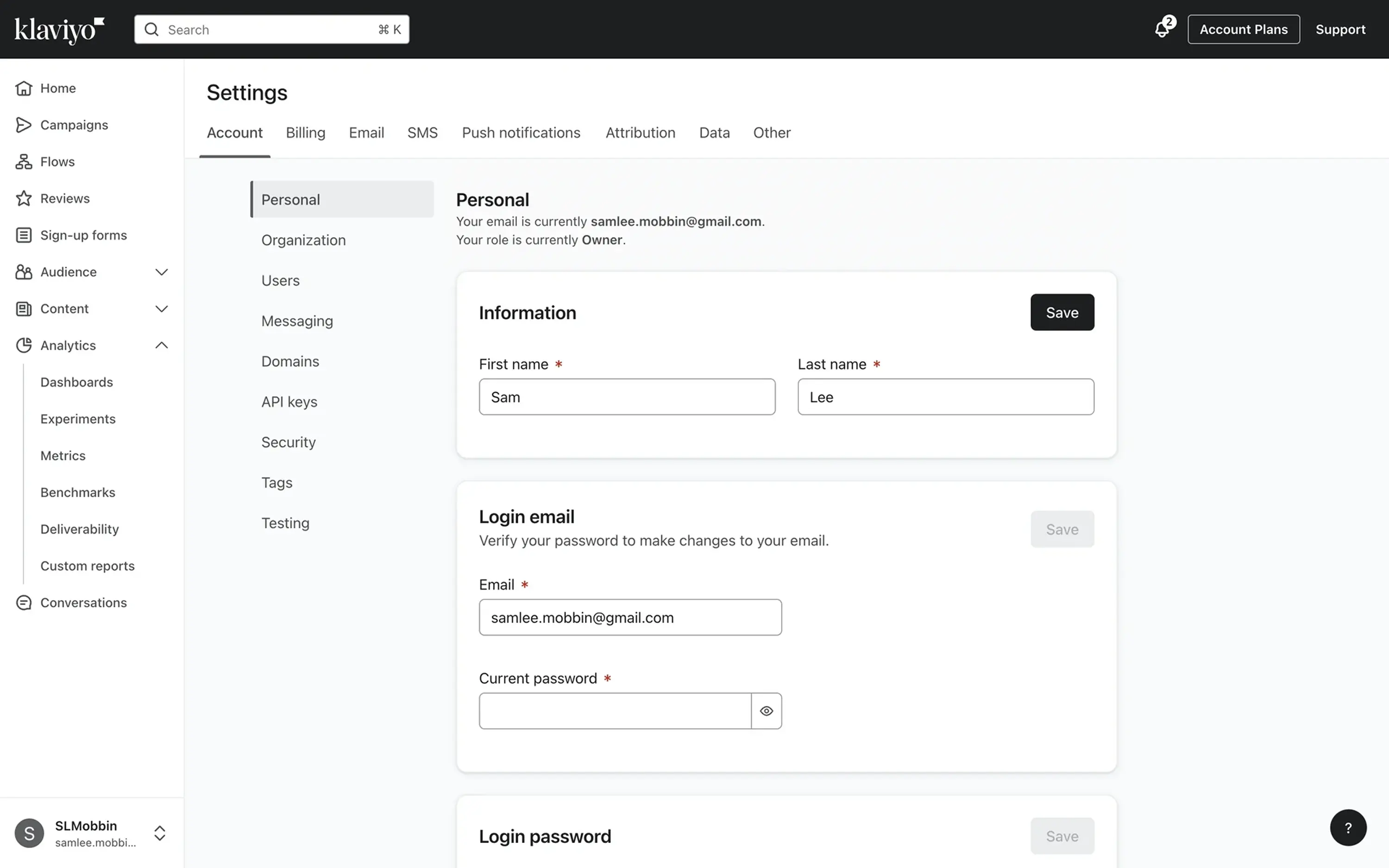
Task: Click the Conversations icon
Action: [x=24, y=602]
